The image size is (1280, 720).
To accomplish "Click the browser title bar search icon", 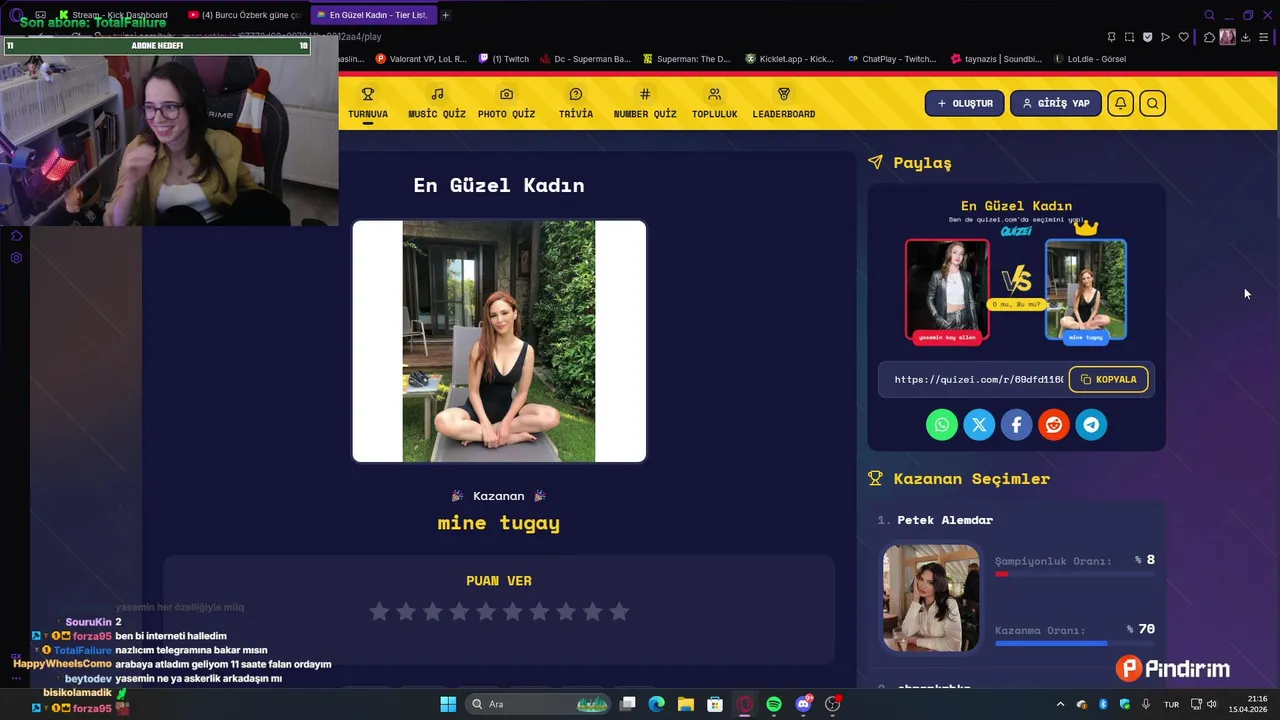I will (1209, 15).
